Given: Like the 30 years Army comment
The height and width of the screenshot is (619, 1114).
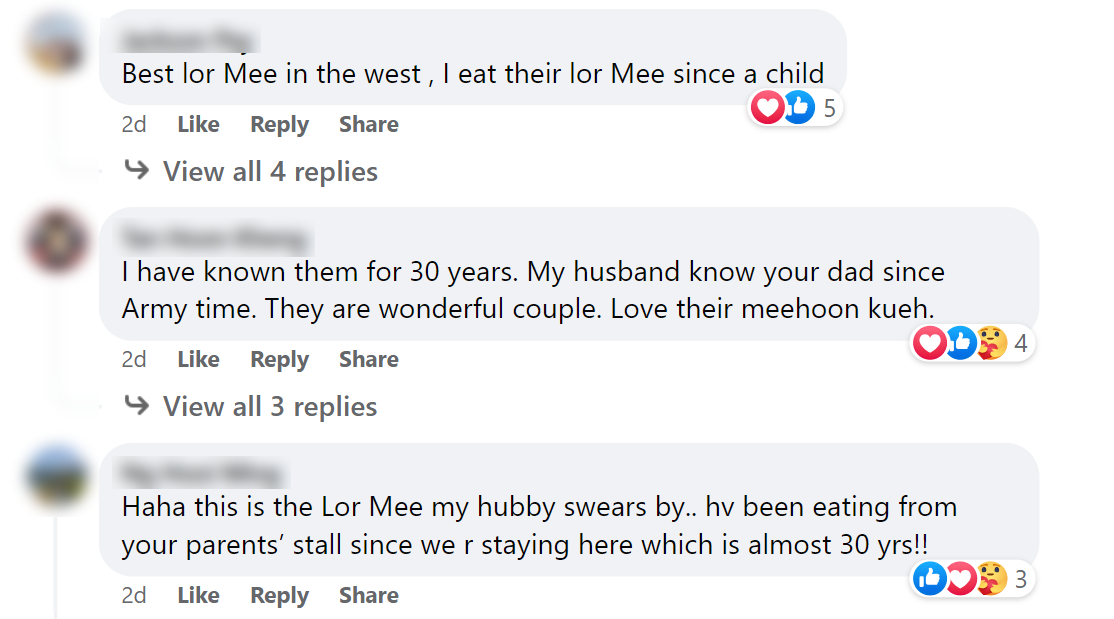Looking at the screenshot, I should click(198, 360).
